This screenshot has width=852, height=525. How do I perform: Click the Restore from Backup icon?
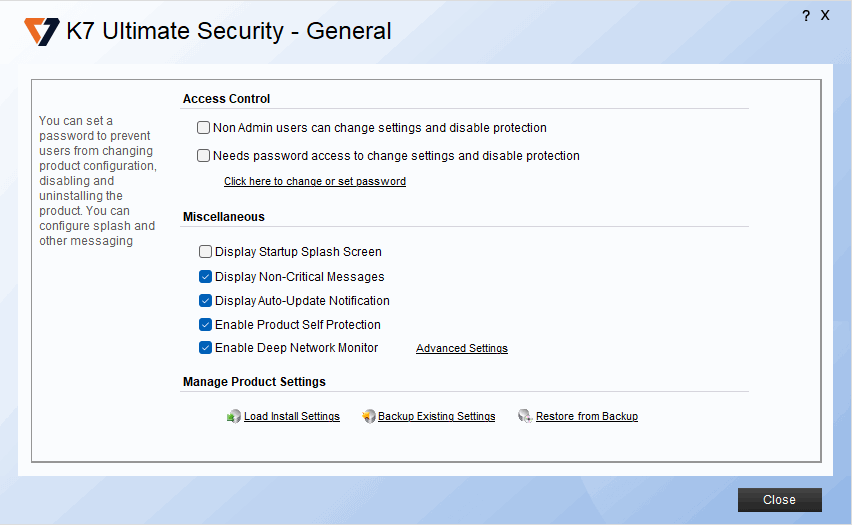[x=525, y=417]
